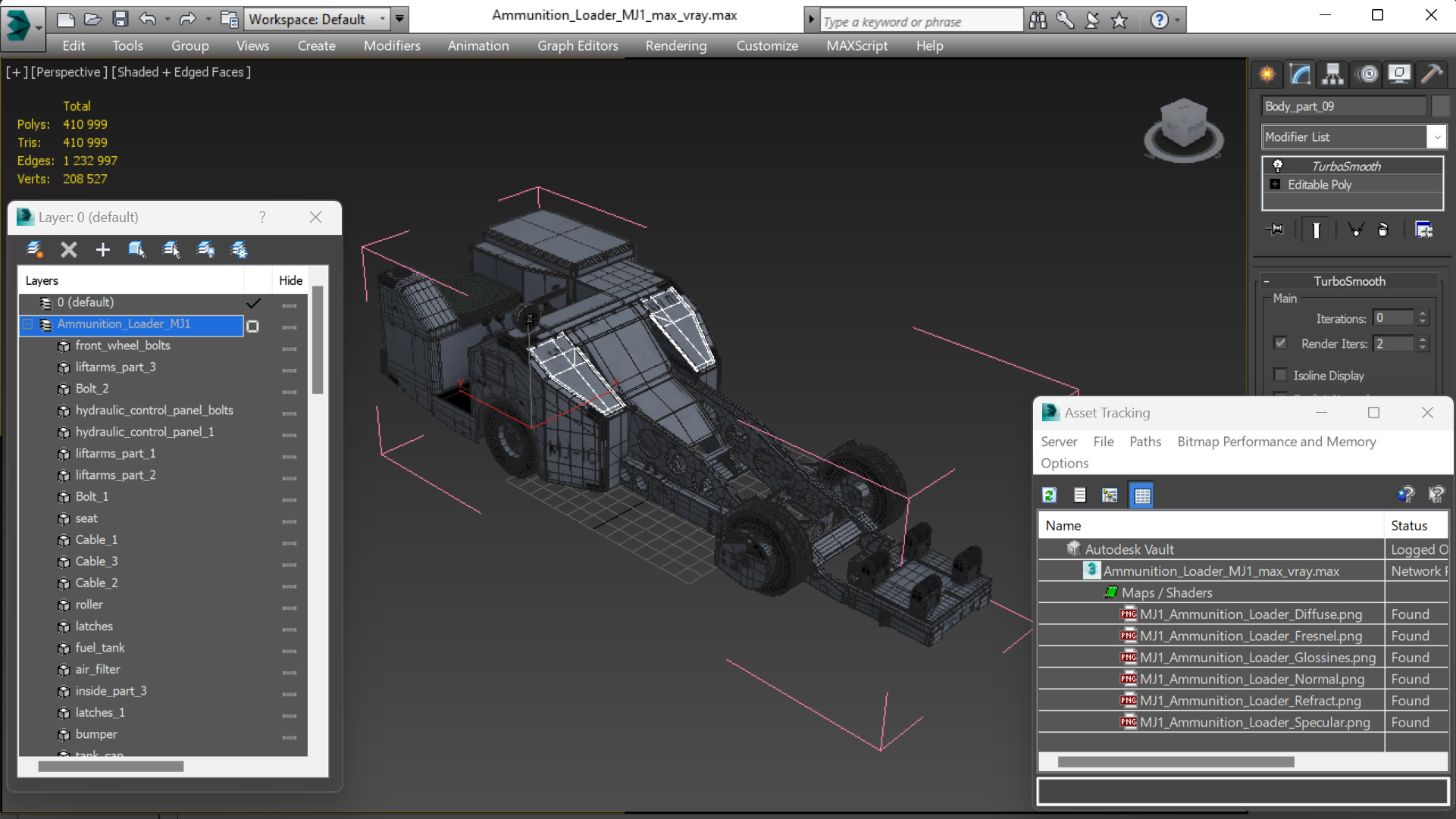This screenshot has width=1456, height=819.
Task: Open the Modifiers menu
Action: (x=392, y=45)
